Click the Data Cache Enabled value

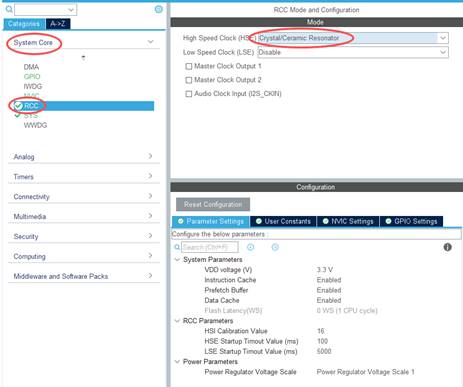(329, 300)
